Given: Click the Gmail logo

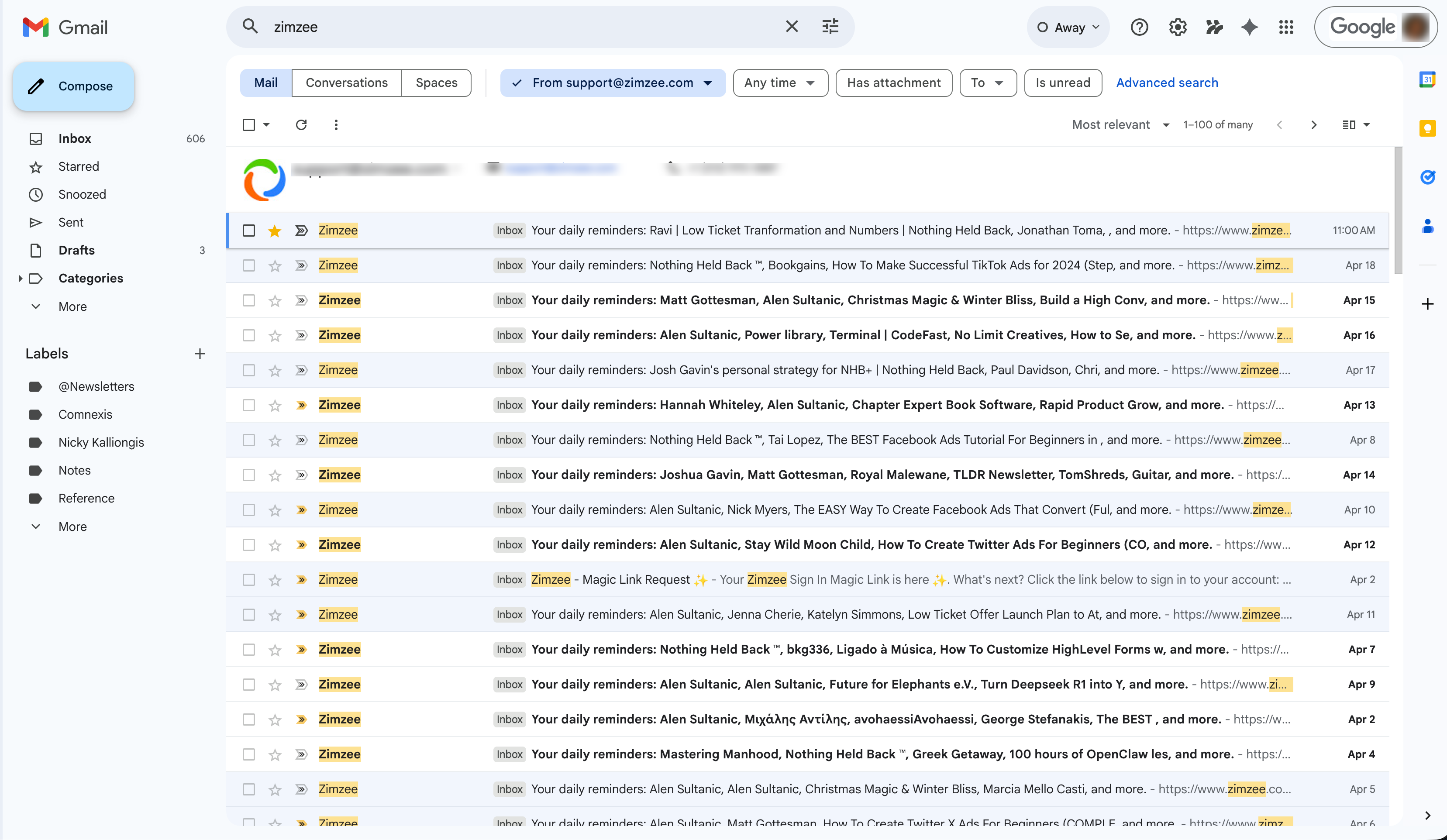Looking at the screenshot, I should (x=65, y=27).
